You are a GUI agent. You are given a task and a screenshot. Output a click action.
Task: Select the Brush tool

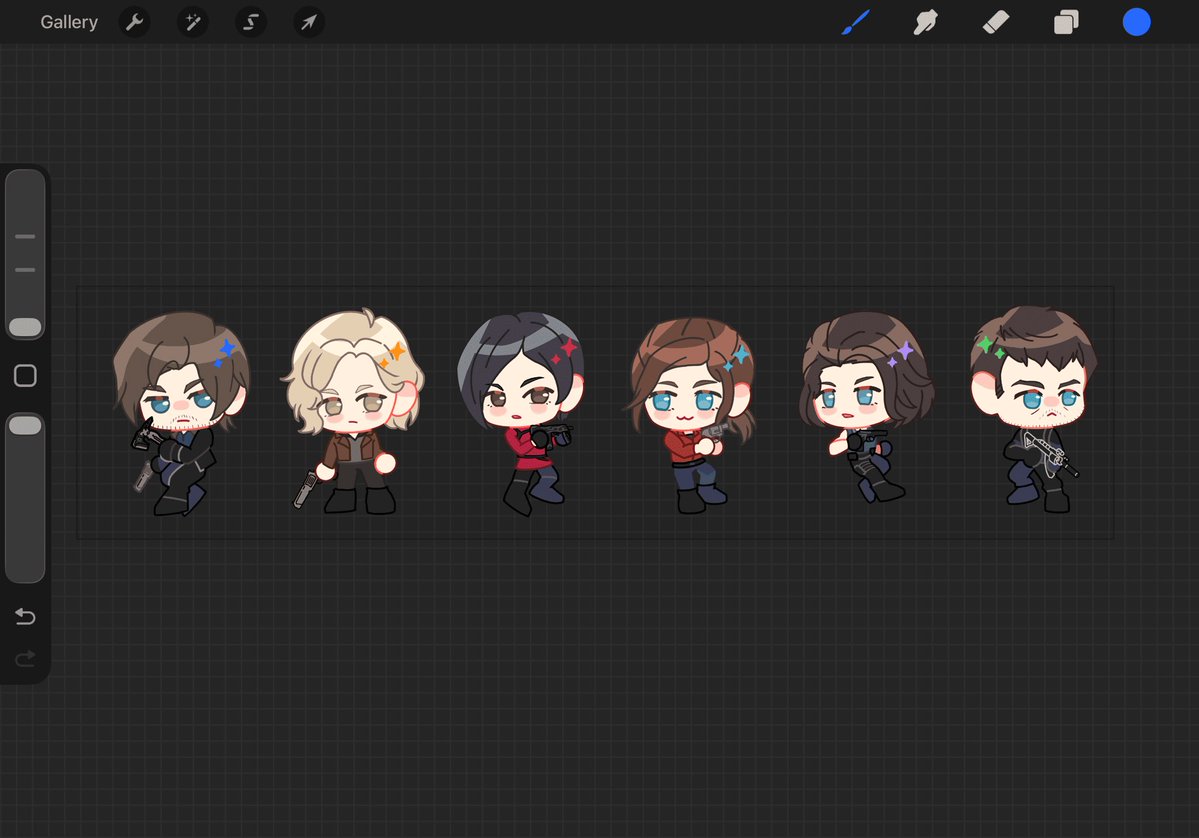[856, 22]
